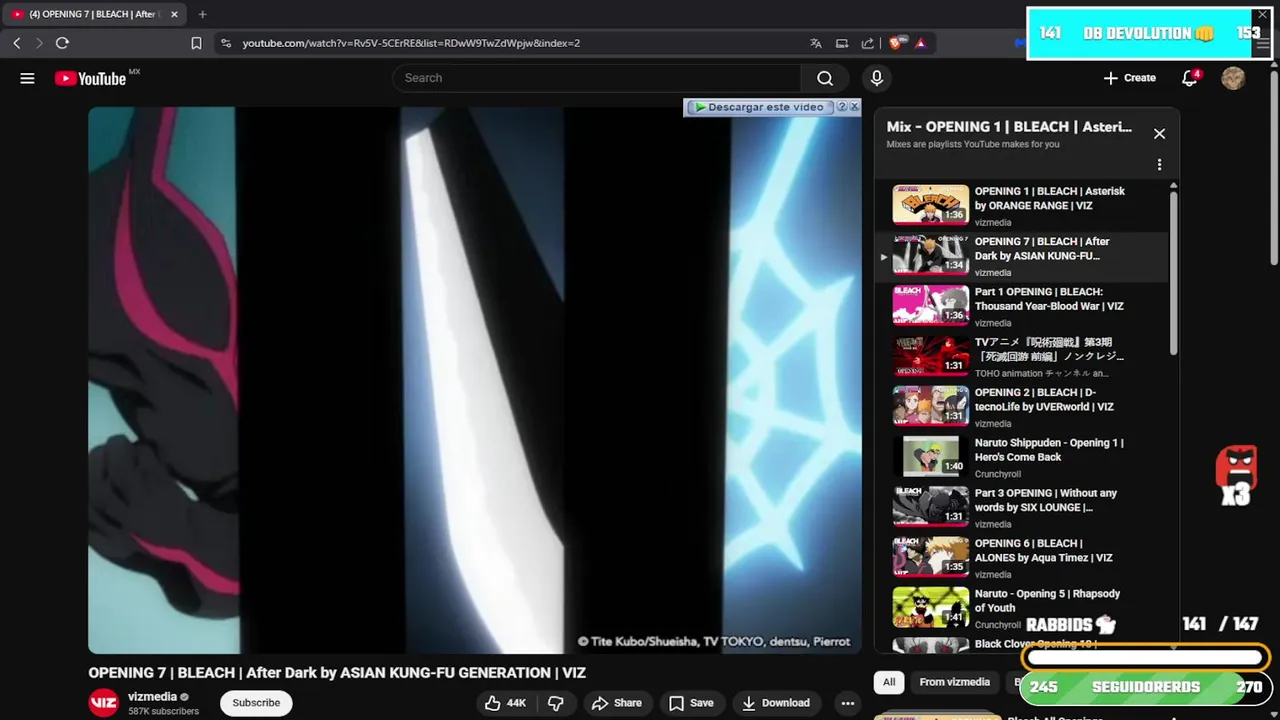Share the video
The image size is (1280, 720).
pos(617,703)
